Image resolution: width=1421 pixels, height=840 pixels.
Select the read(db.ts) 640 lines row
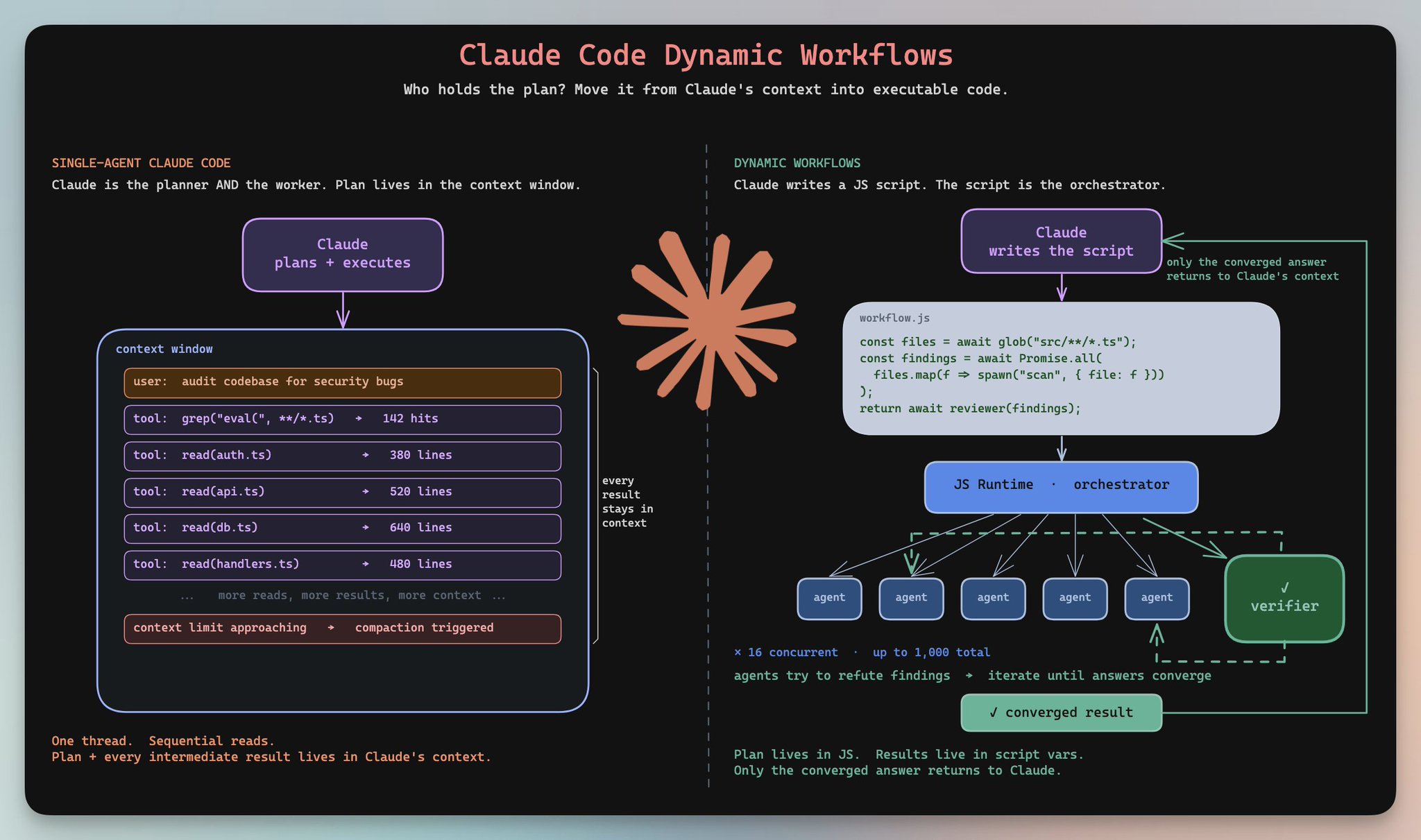click(x=343, y=529)
